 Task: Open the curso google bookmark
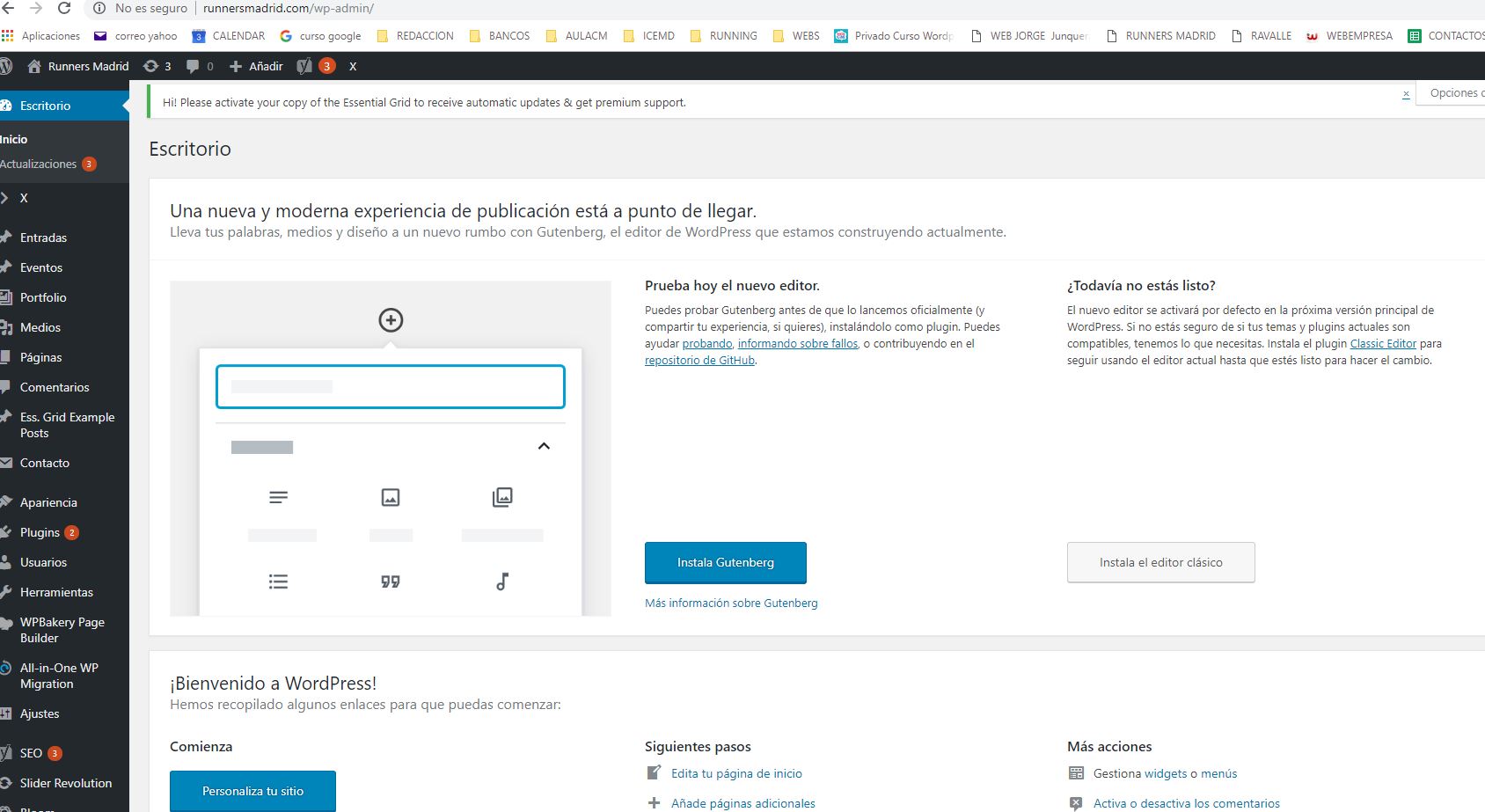[x=320, y=36]
